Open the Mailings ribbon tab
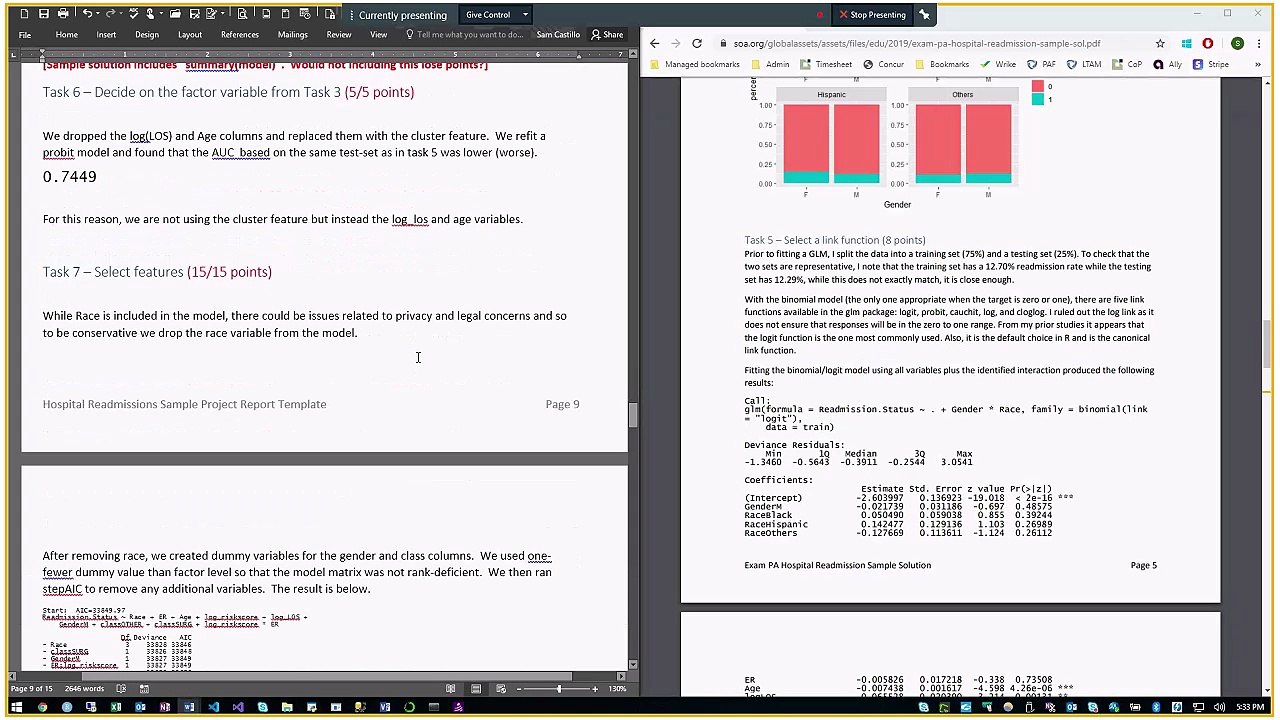The width and height of the screenshot is (1280, 720). click(x=292, y=34)
